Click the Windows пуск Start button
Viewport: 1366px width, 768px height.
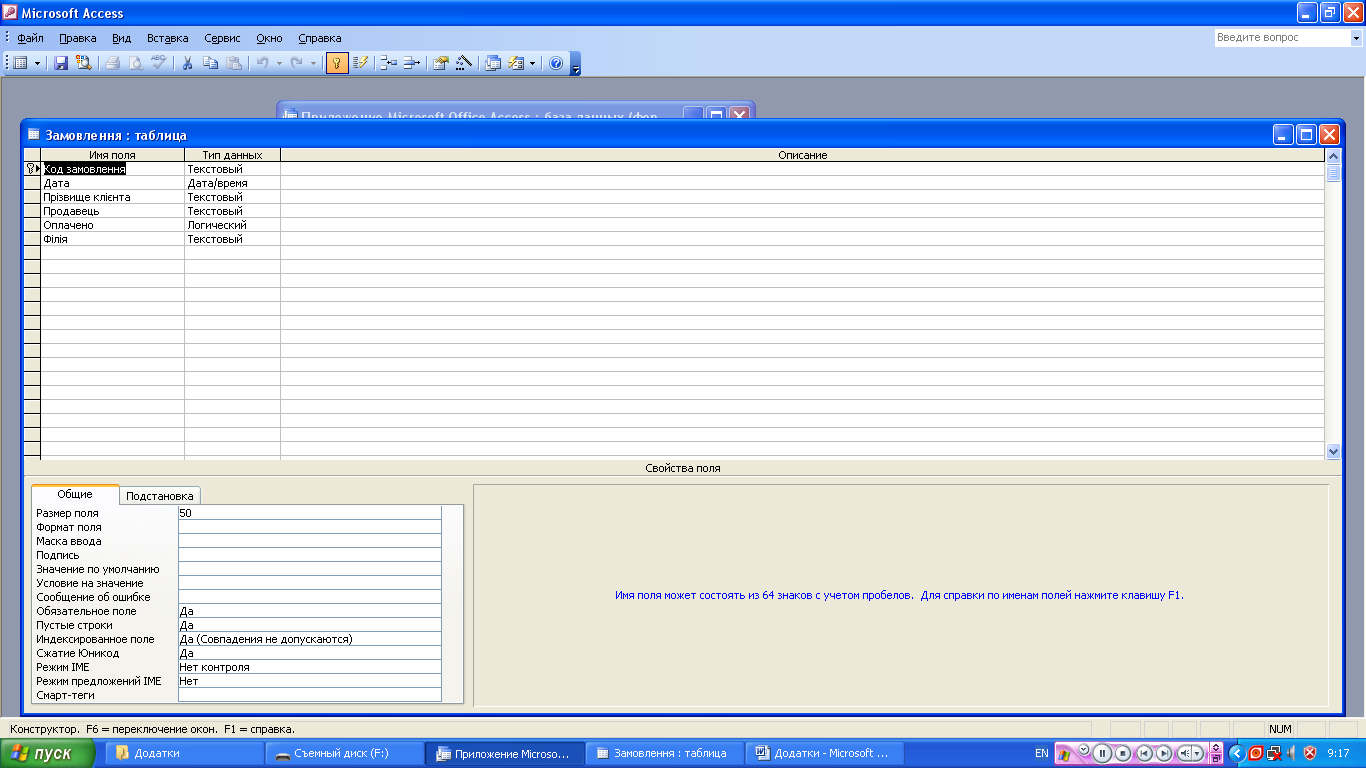click(48, 753)
